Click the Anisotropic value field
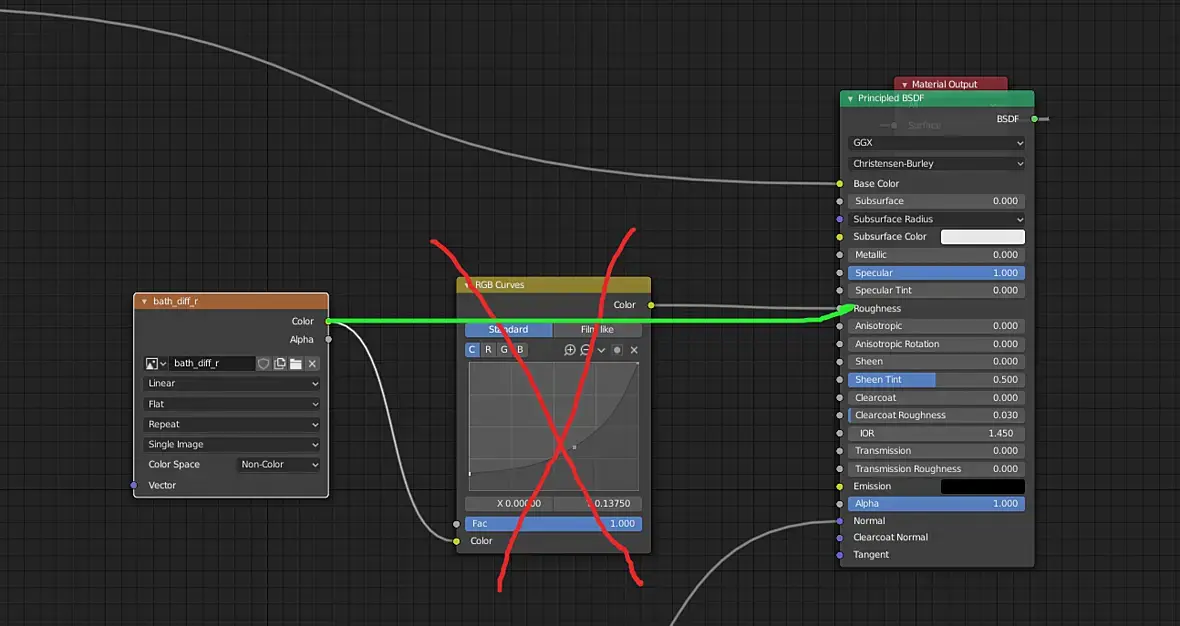This screenshot has width=1180, height=626. [x=936, y=326]
